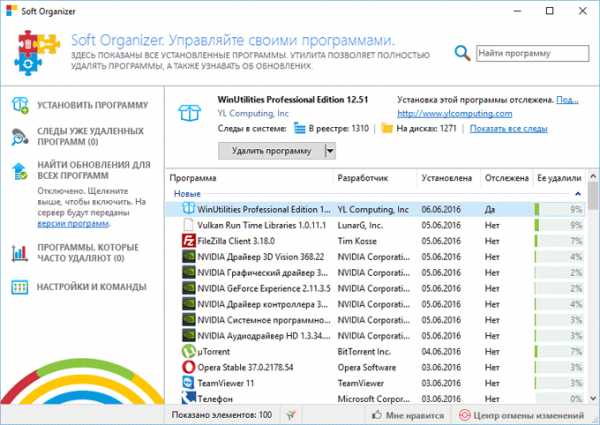Select ПРОГРАММЫ, КОТОРЫЕ ЧАСТО УДАЛЯЮТ entry

[88, 253]
